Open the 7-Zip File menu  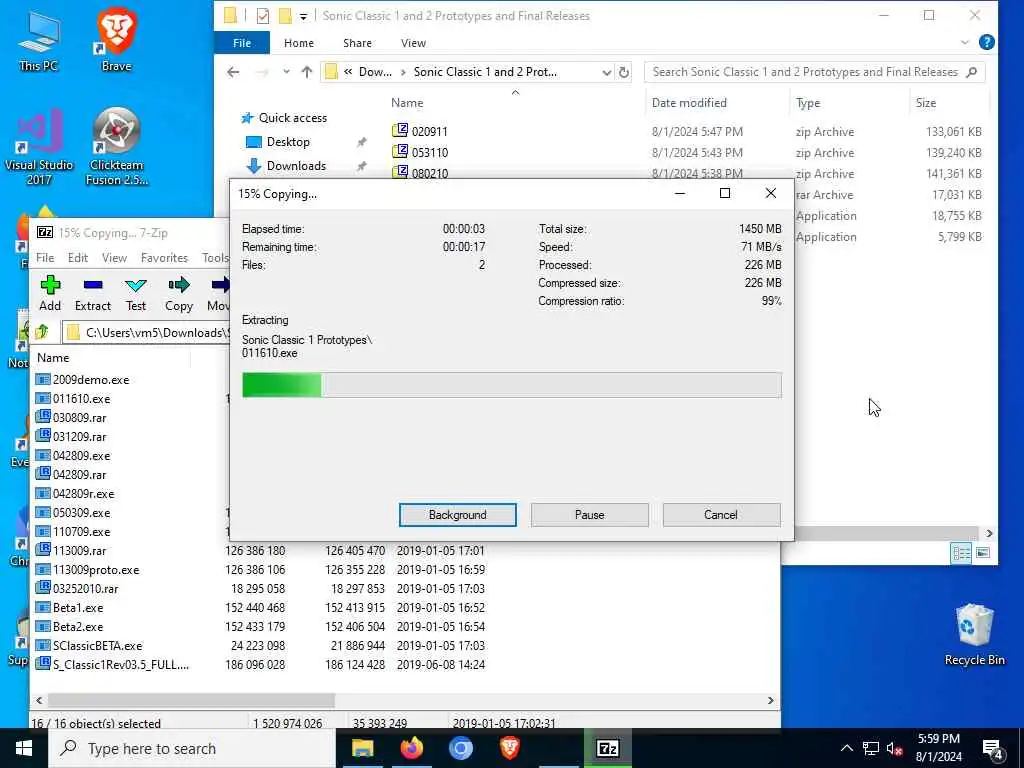click(45, 257)
